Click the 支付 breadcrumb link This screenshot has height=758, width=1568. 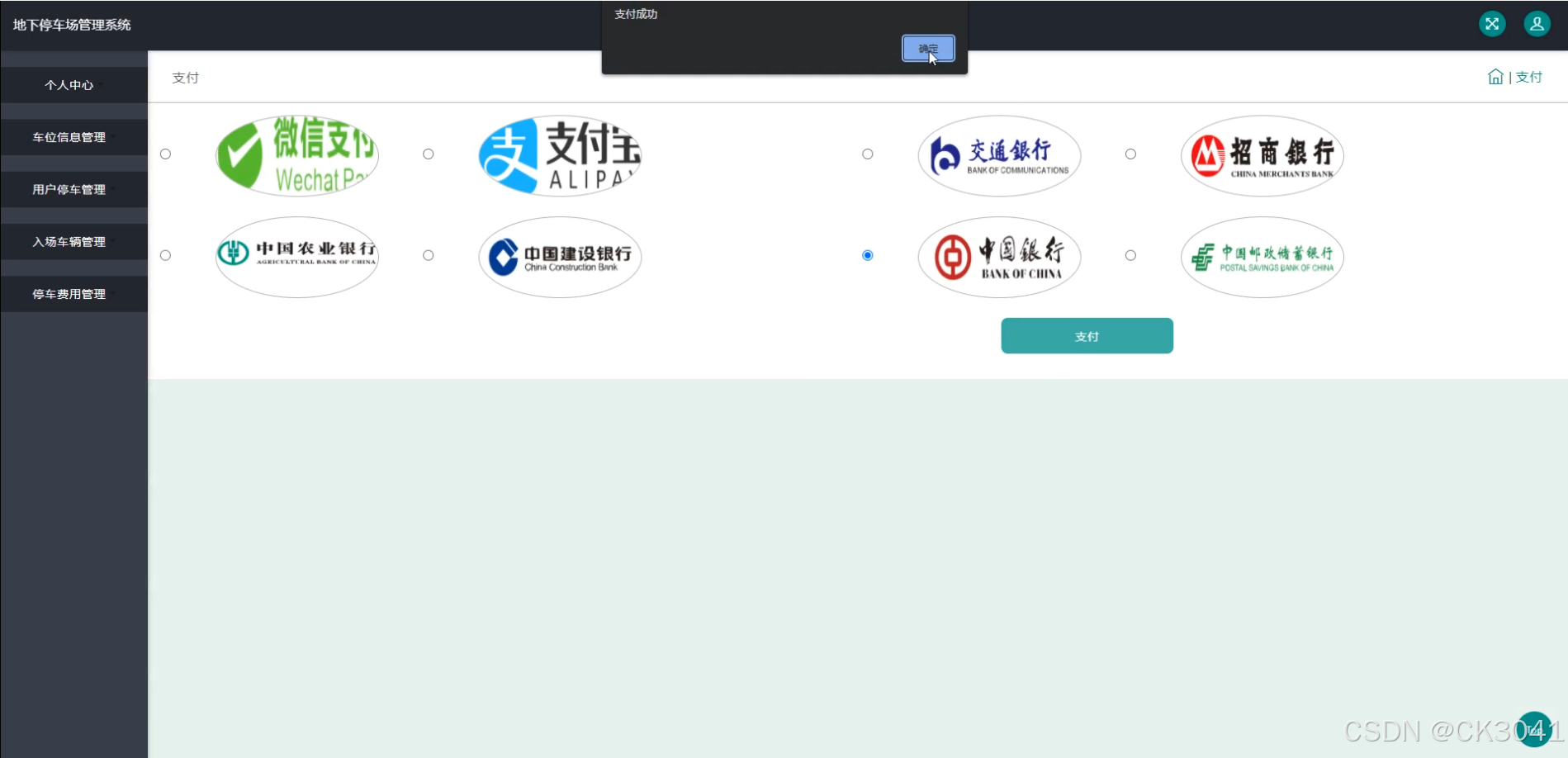(x=1528, y=77)
